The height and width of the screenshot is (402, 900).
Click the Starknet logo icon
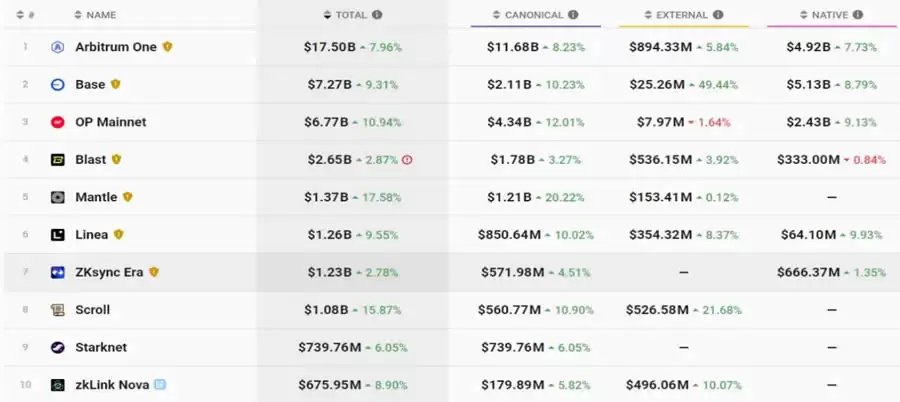pos(57,347)
